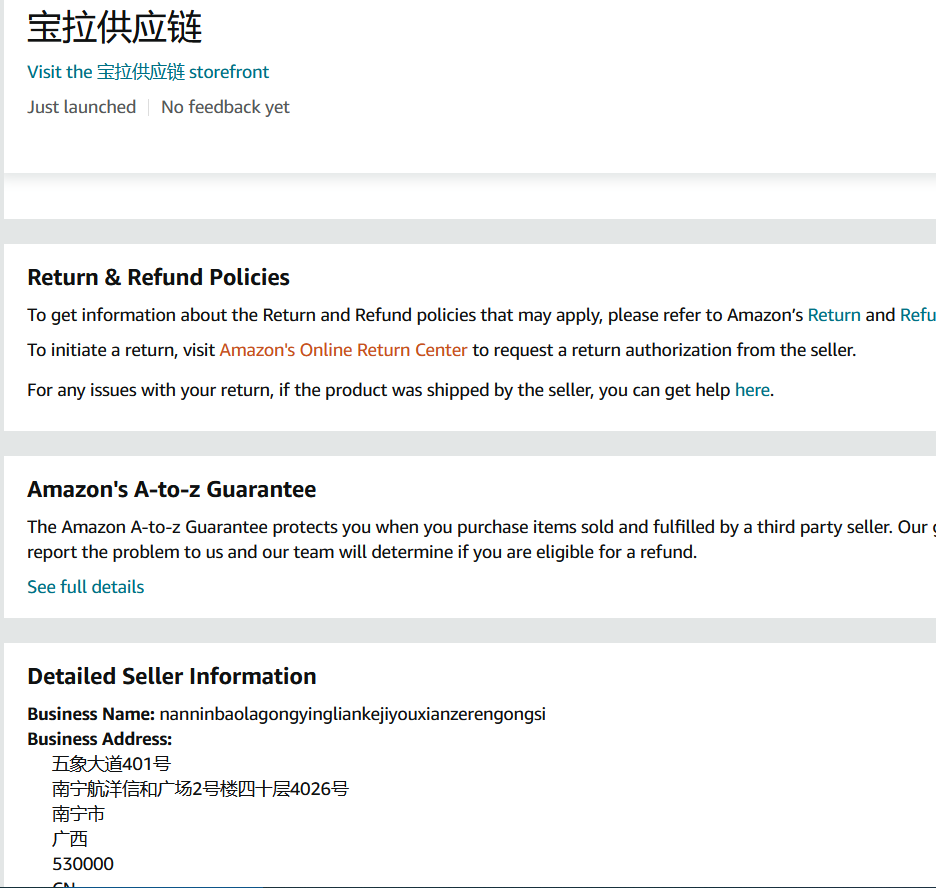Click the 'Business Name:' label

(x=90, y=714)
